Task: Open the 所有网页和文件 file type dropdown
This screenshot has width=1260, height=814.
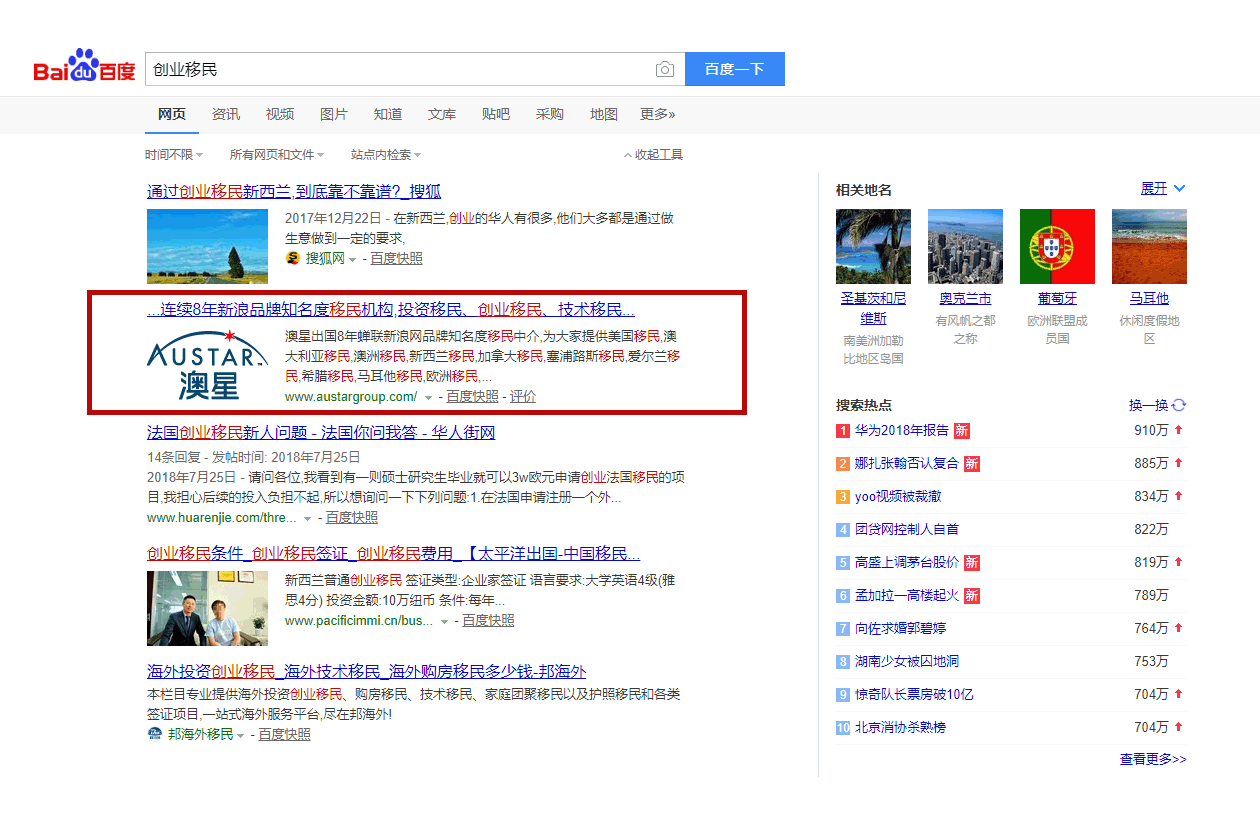Action: click(278, 155)
